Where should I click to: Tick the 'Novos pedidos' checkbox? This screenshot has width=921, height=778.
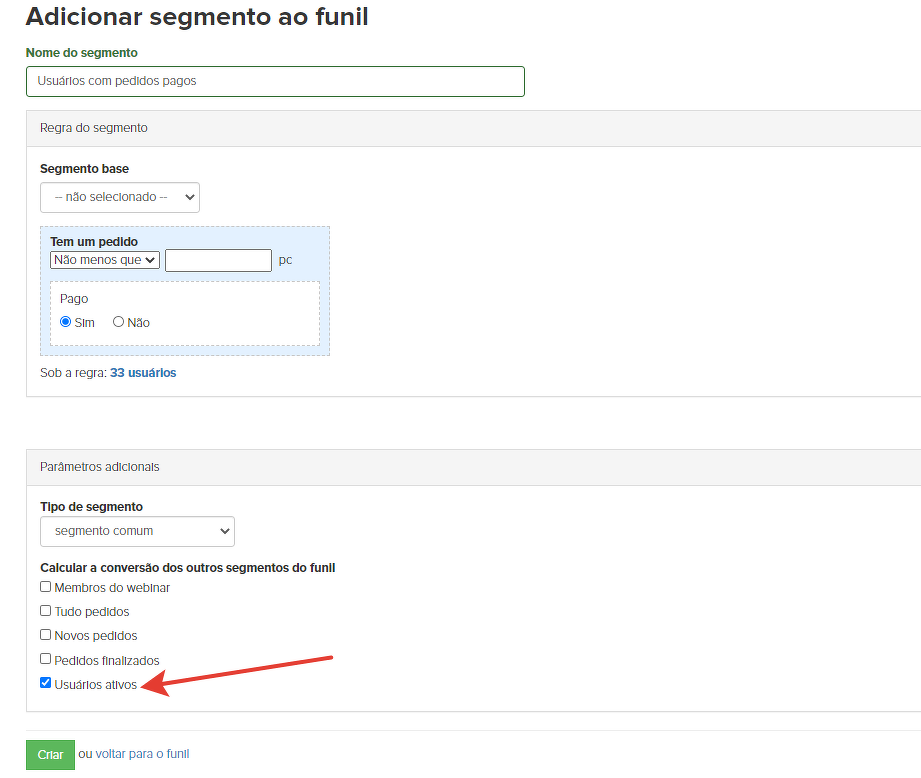pos(45,635)
